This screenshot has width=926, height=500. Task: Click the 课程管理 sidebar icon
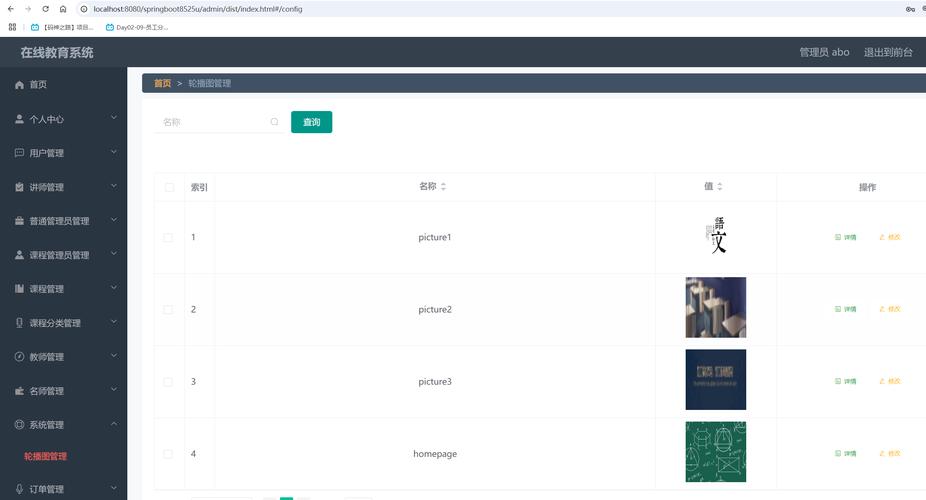(19, 289)
